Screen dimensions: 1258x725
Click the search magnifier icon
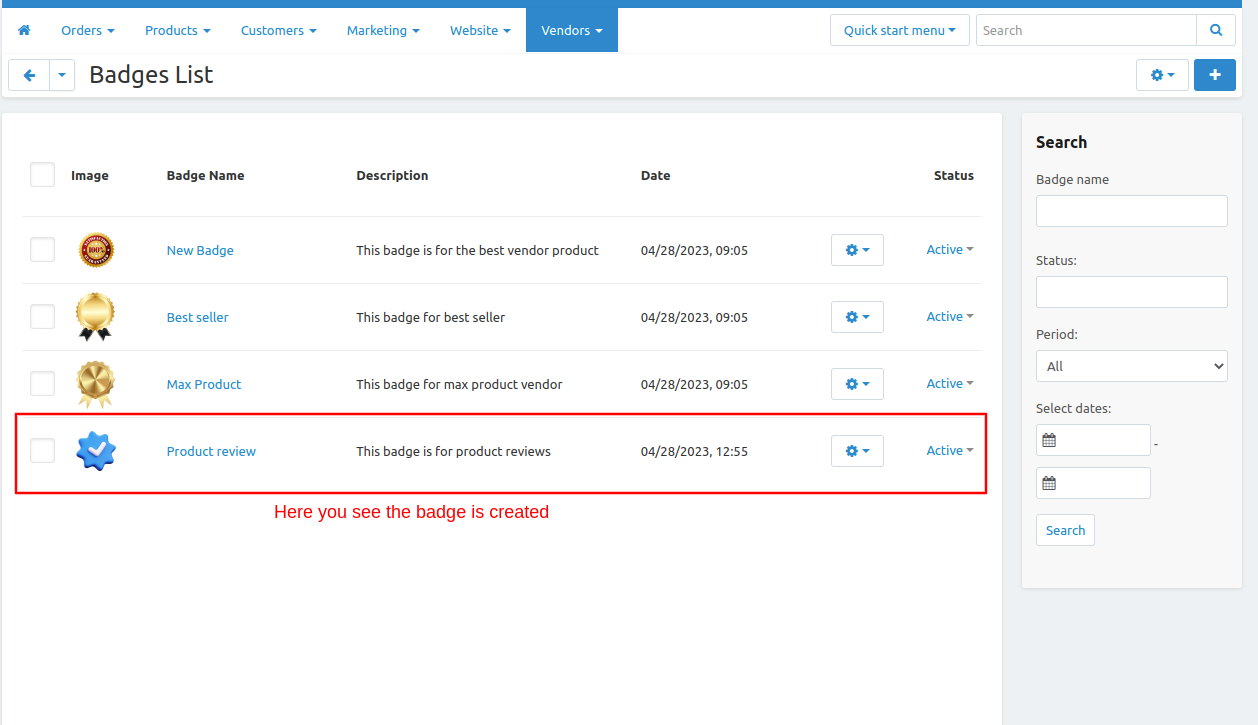pos(1216,30)
